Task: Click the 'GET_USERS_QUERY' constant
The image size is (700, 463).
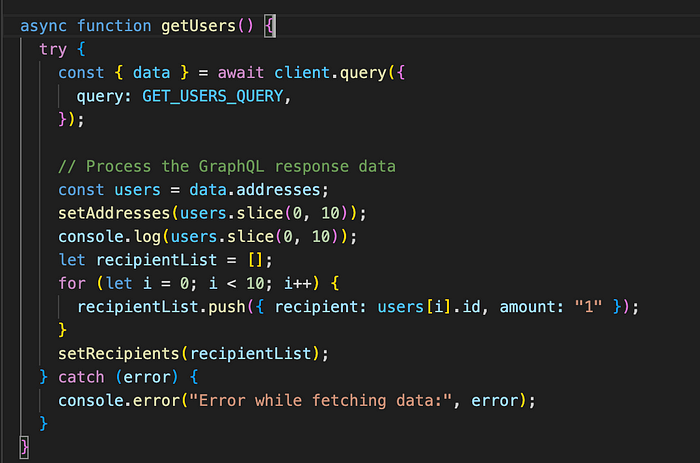Action: click(x=212, y=96)
